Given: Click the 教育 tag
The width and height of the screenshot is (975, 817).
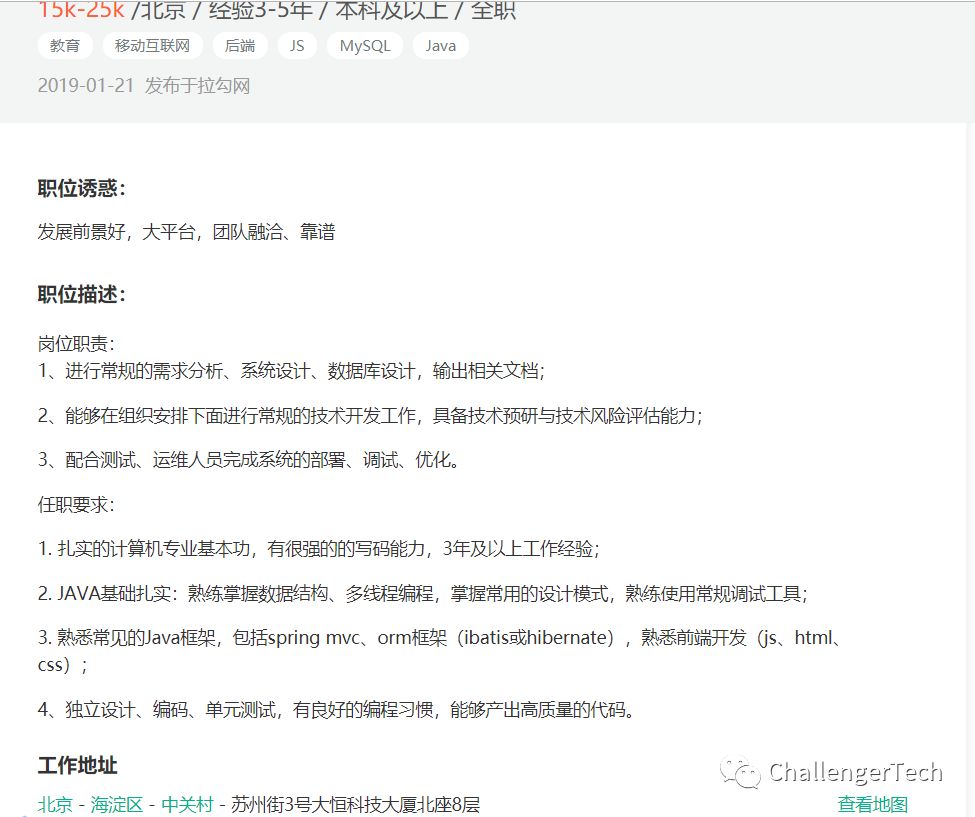Looking at the screenshot, I should point(65,45).
